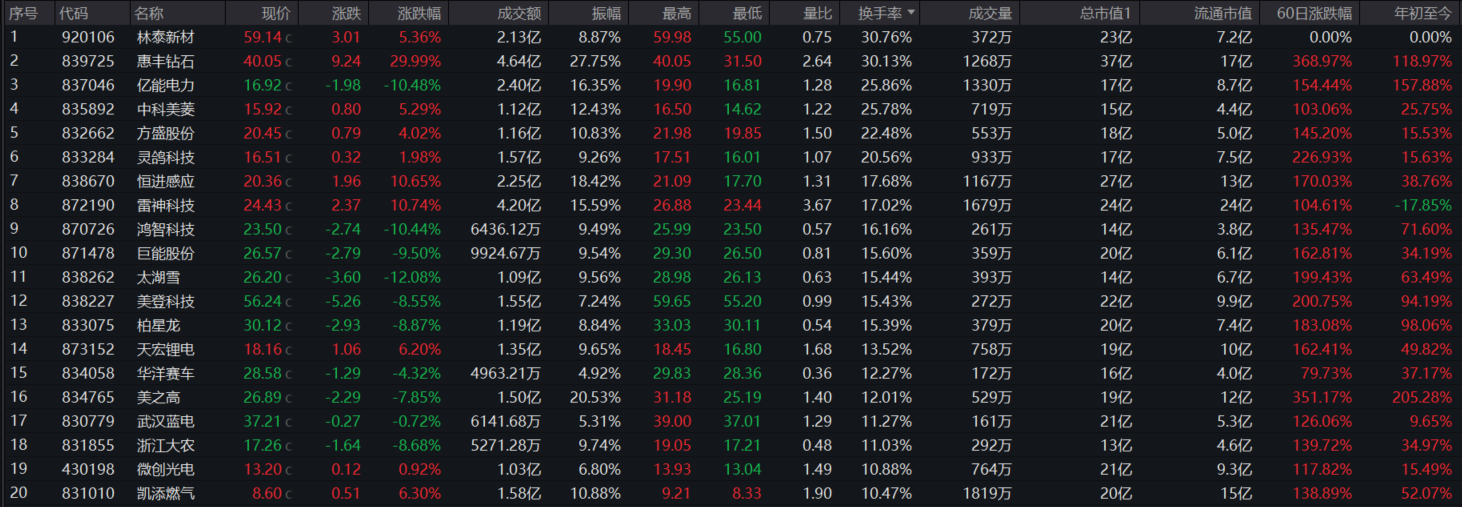Select the 205.28% year-to-date value
This screenshot has height=507, width=1462.
coord(1421,397)
